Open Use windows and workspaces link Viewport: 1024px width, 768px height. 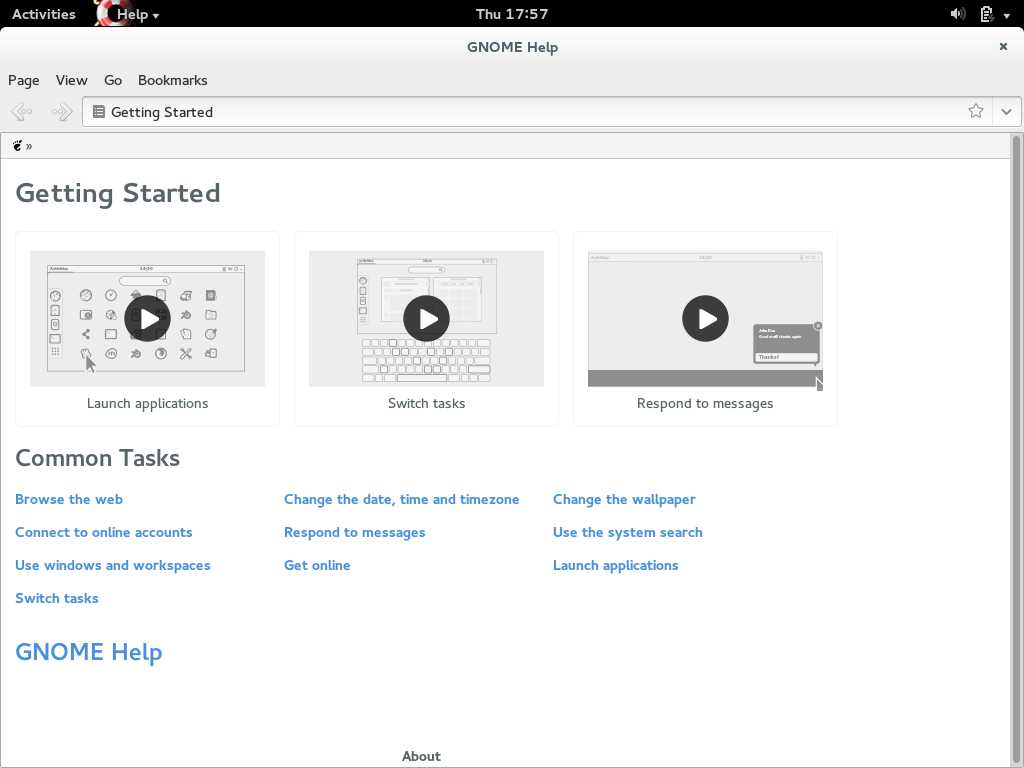pyautogui.click(x=112, y=566)
